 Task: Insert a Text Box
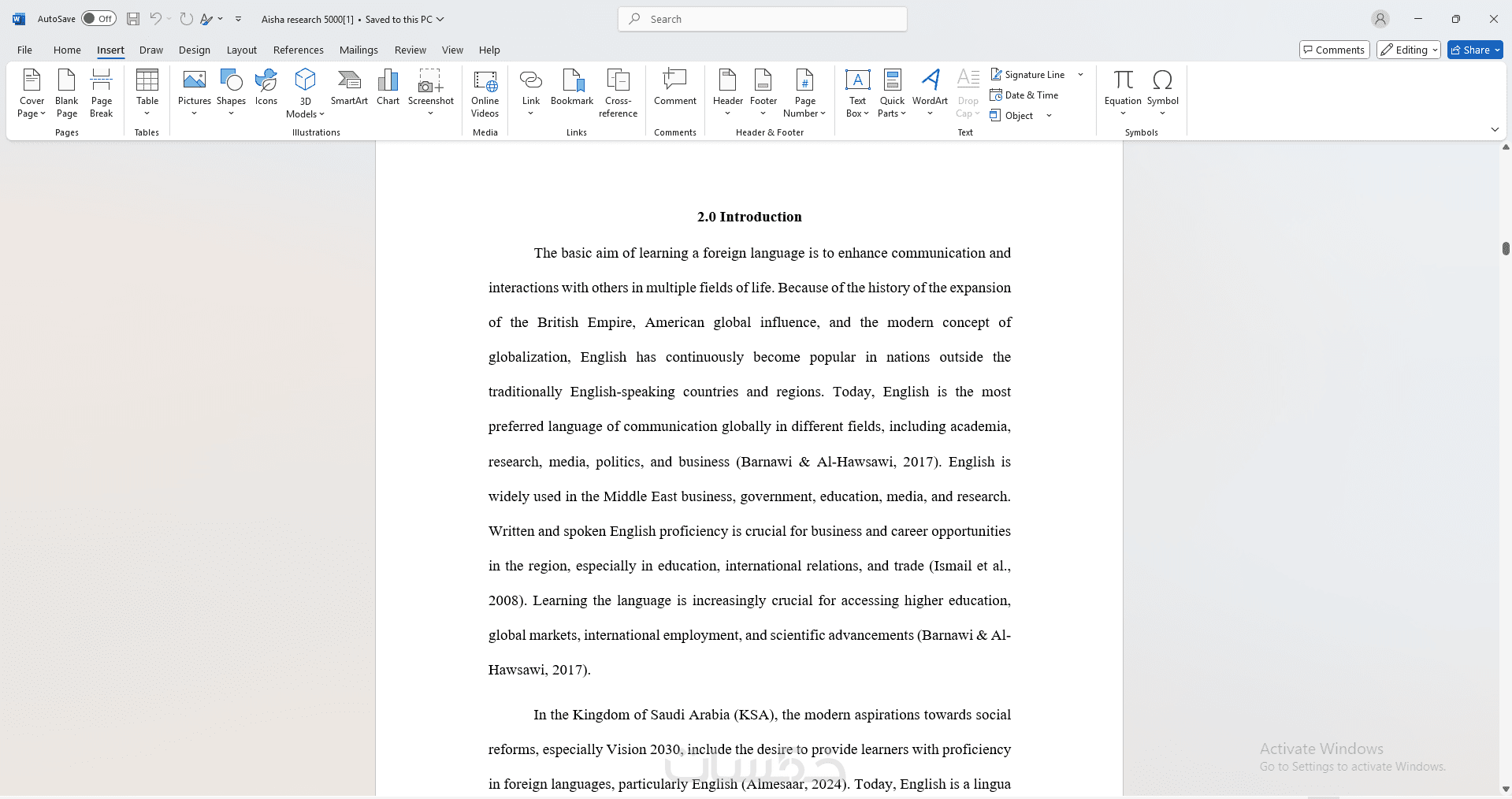click(857, 93)
